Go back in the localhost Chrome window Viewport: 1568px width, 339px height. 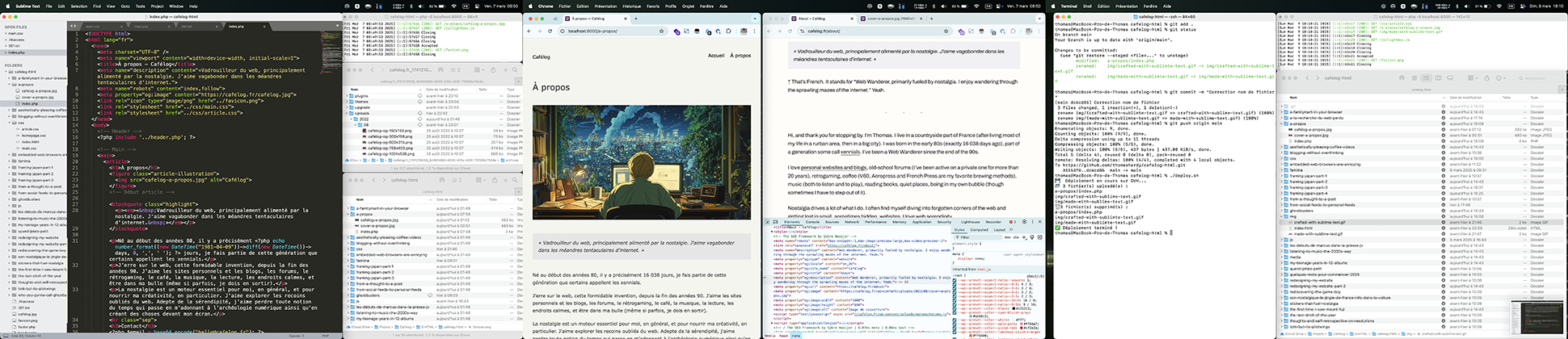pyautogui.click(x=529, y=31)
